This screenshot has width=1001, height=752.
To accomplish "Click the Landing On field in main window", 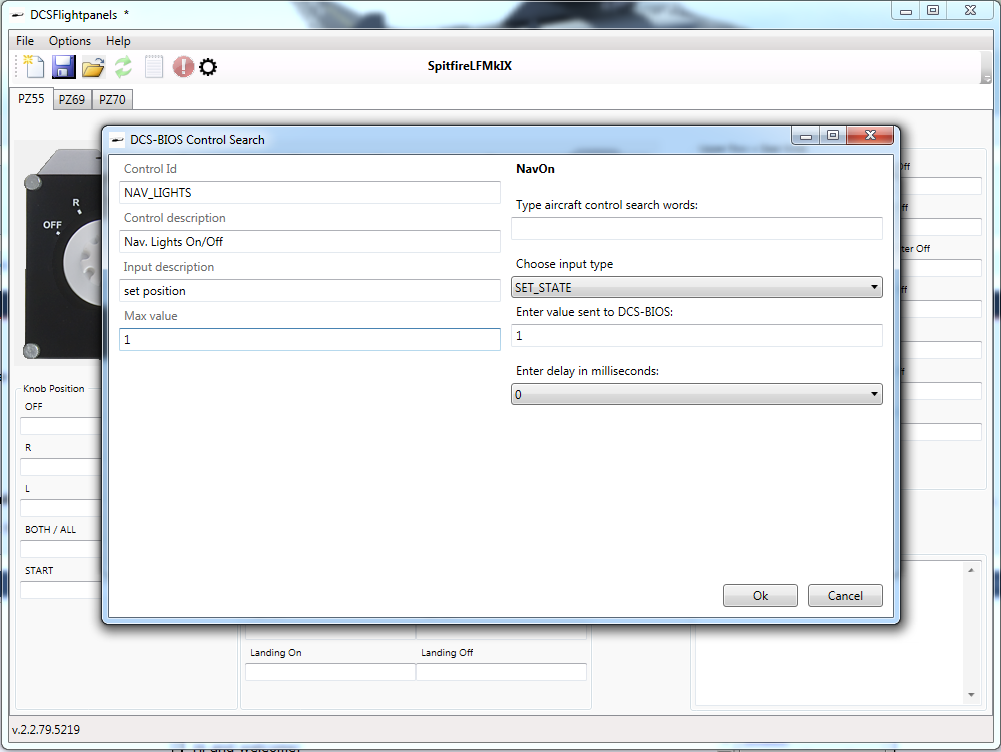I will point(331,672).
